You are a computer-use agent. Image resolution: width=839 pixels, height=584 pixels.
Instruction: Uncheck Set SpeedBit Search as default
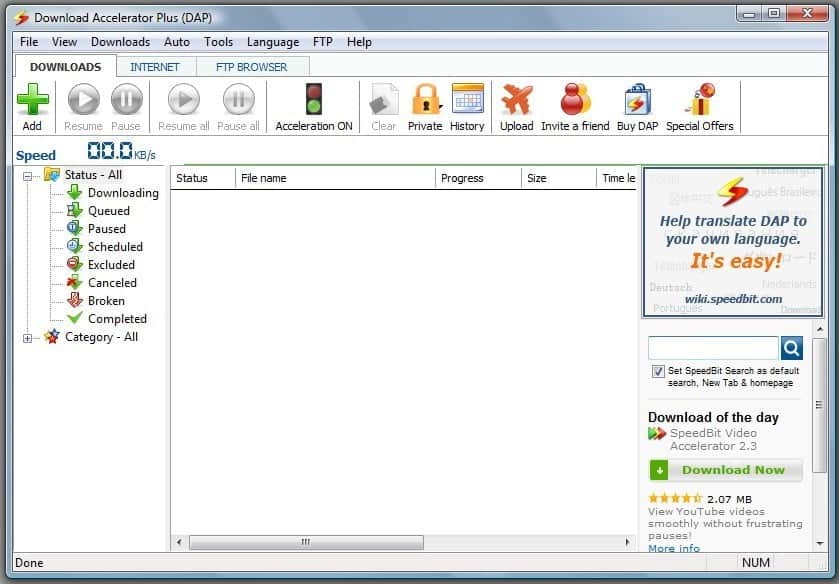(658, 371)
